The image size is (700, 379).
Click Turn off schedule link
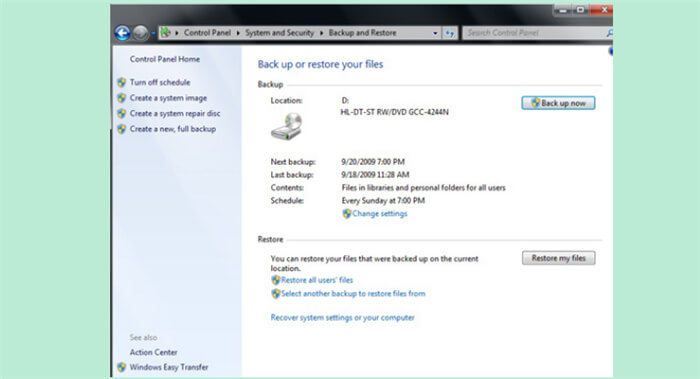(160, 82)
